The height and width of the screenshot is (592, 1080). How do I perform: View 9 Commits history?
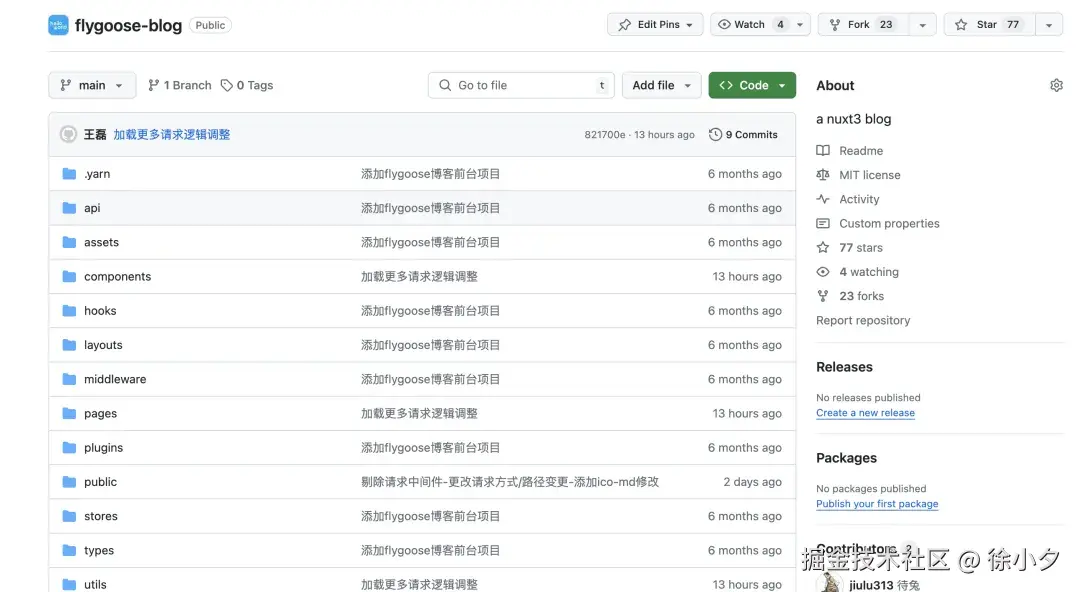(x=743, y=134)
